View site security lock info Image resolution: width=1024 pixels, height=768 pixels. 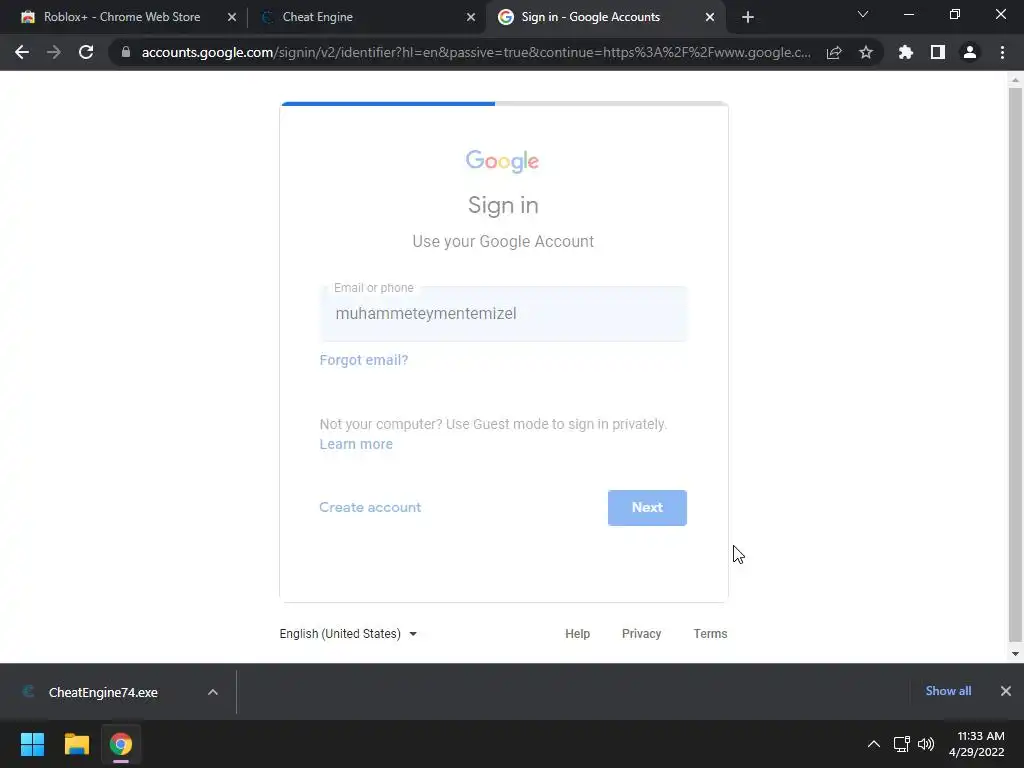[x=126, y=52]
